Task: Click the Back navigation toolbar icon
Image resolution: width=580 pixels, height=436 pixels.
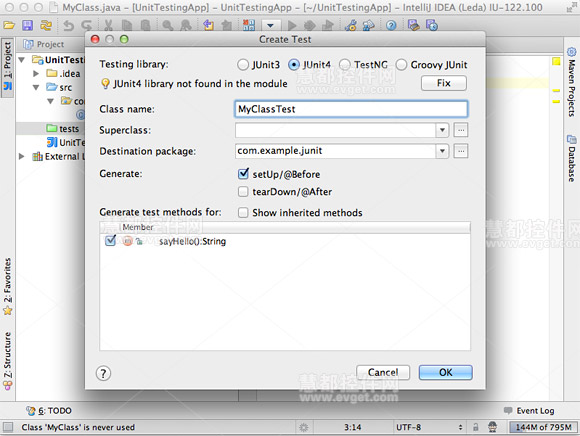Action: (208, 25)
